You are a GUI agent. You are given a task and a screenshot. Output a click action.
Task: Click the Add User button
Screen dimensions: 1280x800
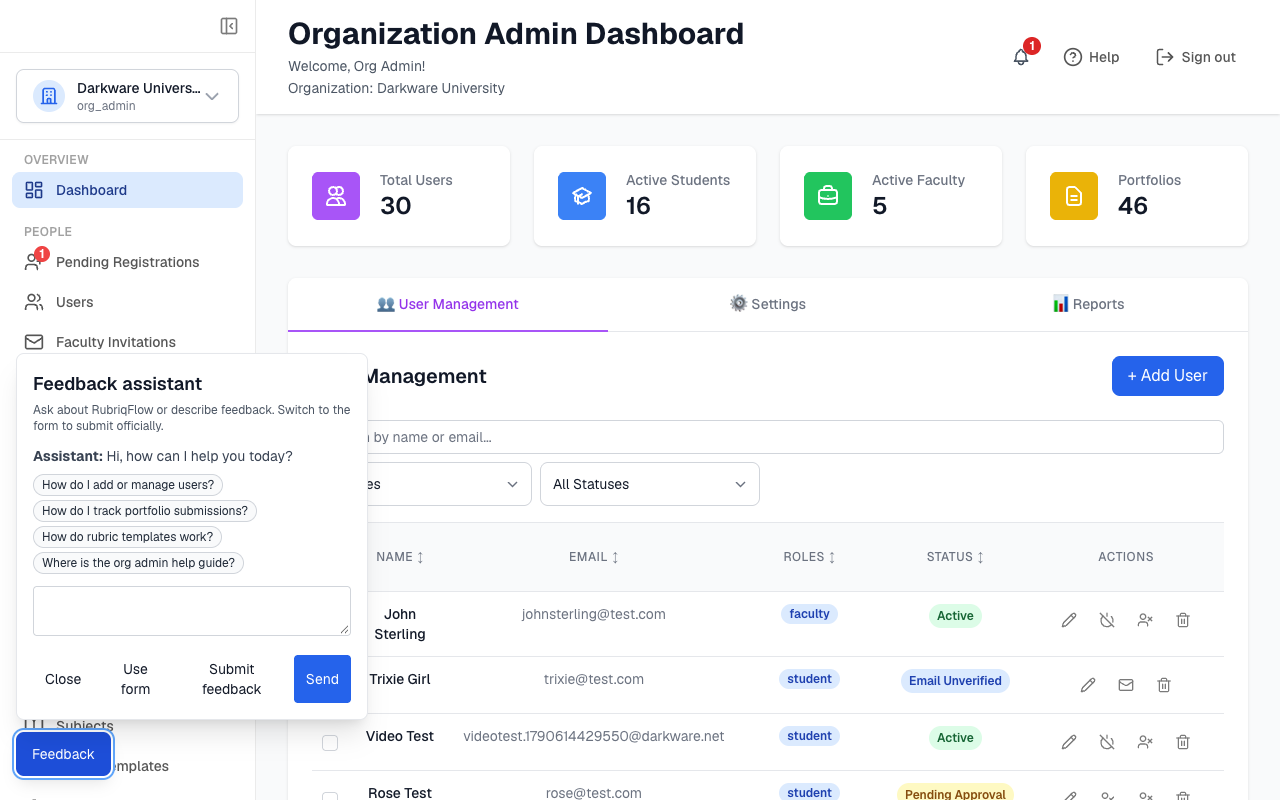(x=1168, y=376)
